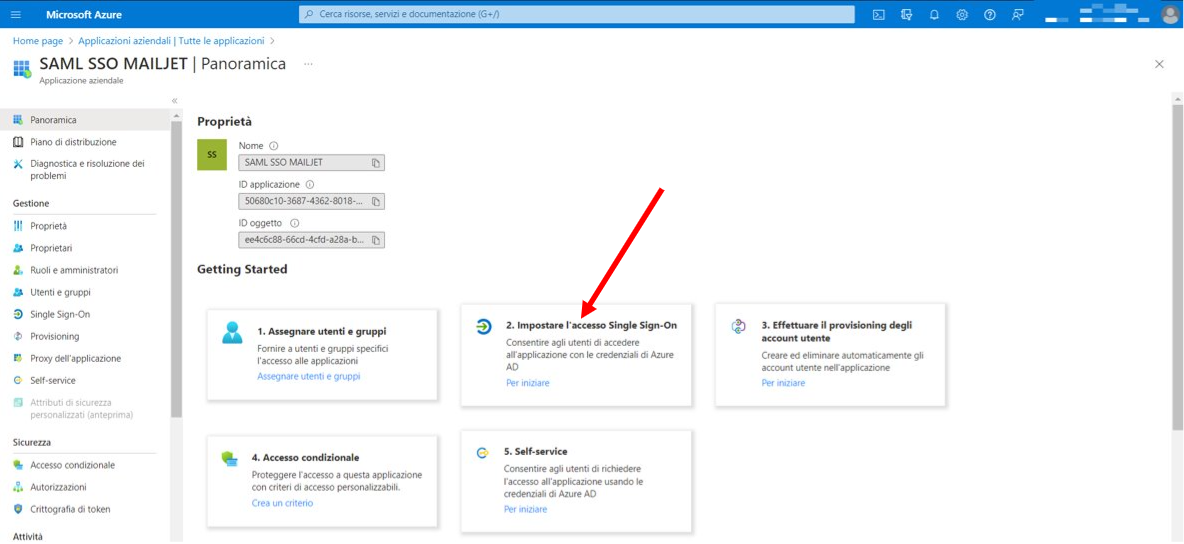
Task: Click Per iniziare under Single Sign-On card
Action: click(x=528, y=383)
